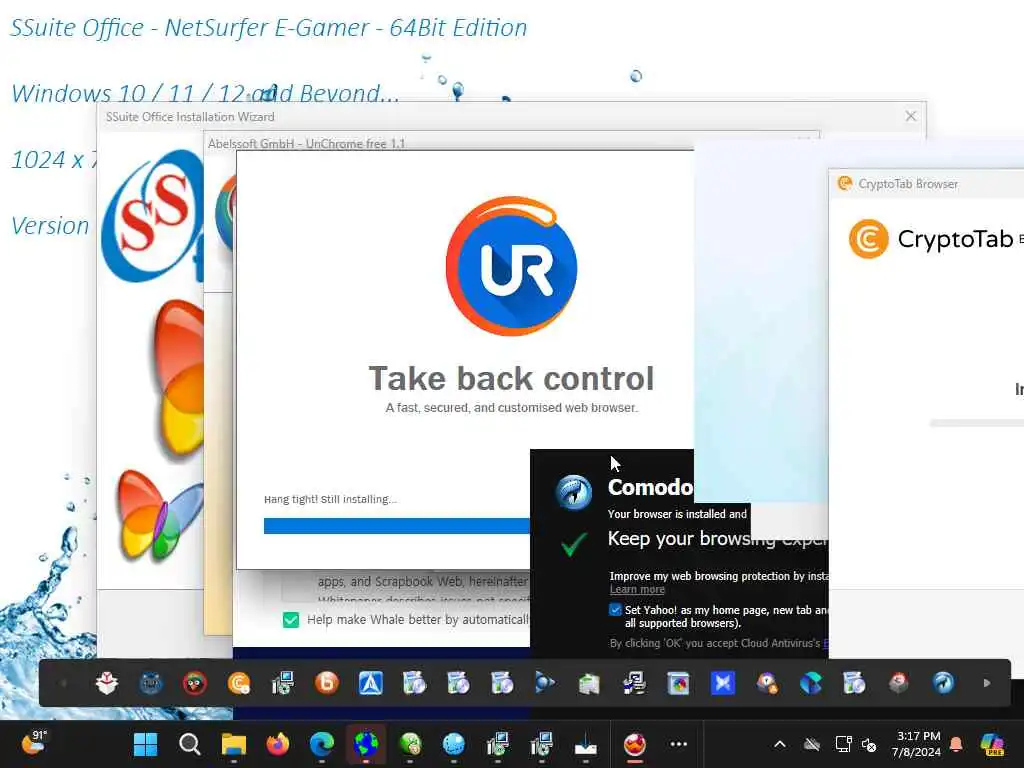Click the 'CryptoTab Browser' window title
Screen dimensions: 1024x768
[908, 184]
